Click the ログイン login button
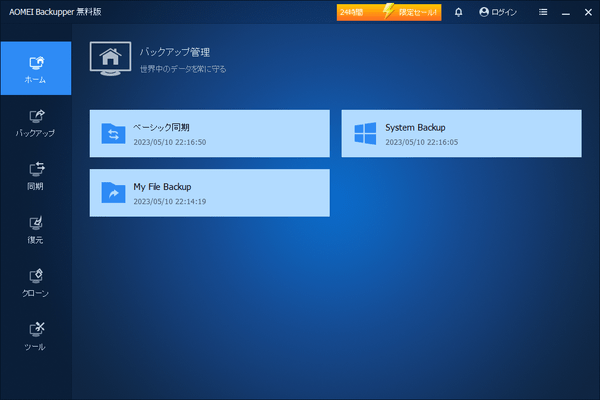 pos(498,12)
